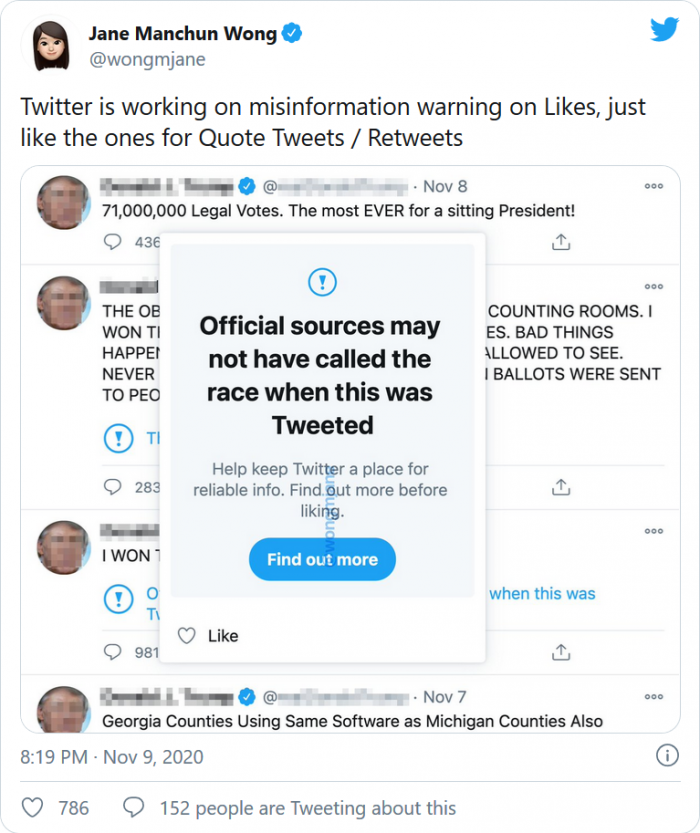Open the 8:19 PM Nov 9, 2020 timestamp
This screenshot has height=833, width=700.
pyautogui.click(x=111, y=757)
